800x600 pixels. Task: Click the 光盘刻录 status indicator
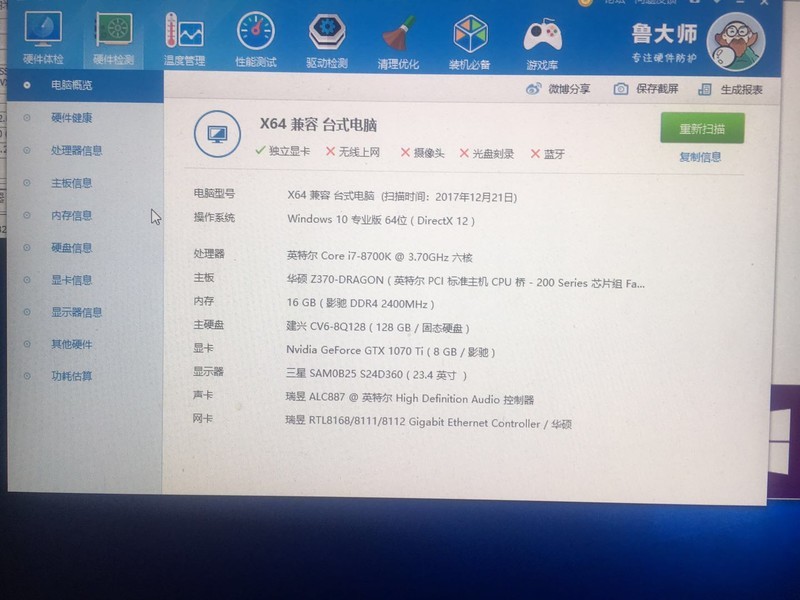pyautogui.click(x=487, y=154)
